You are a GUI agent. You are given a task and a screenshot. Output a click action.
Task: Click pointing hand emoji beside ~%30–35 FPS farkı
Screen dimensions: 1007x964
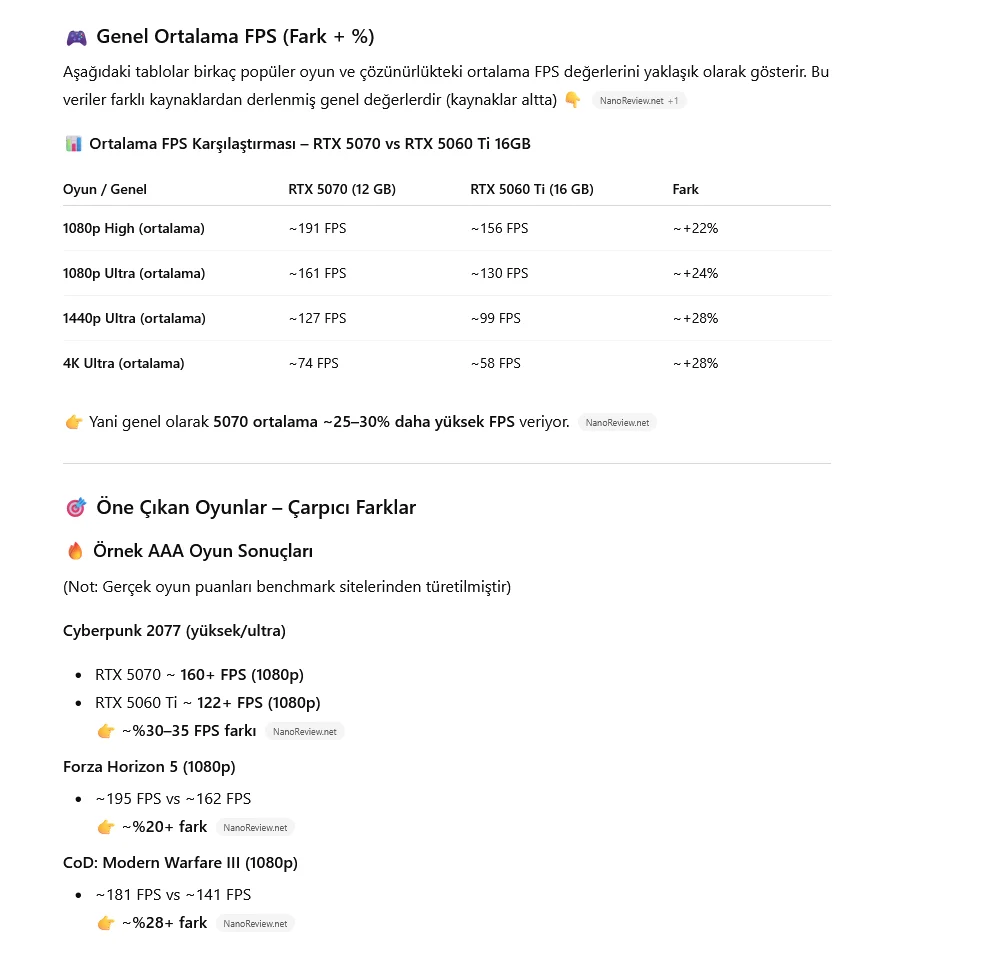click(x=106, y=731)
